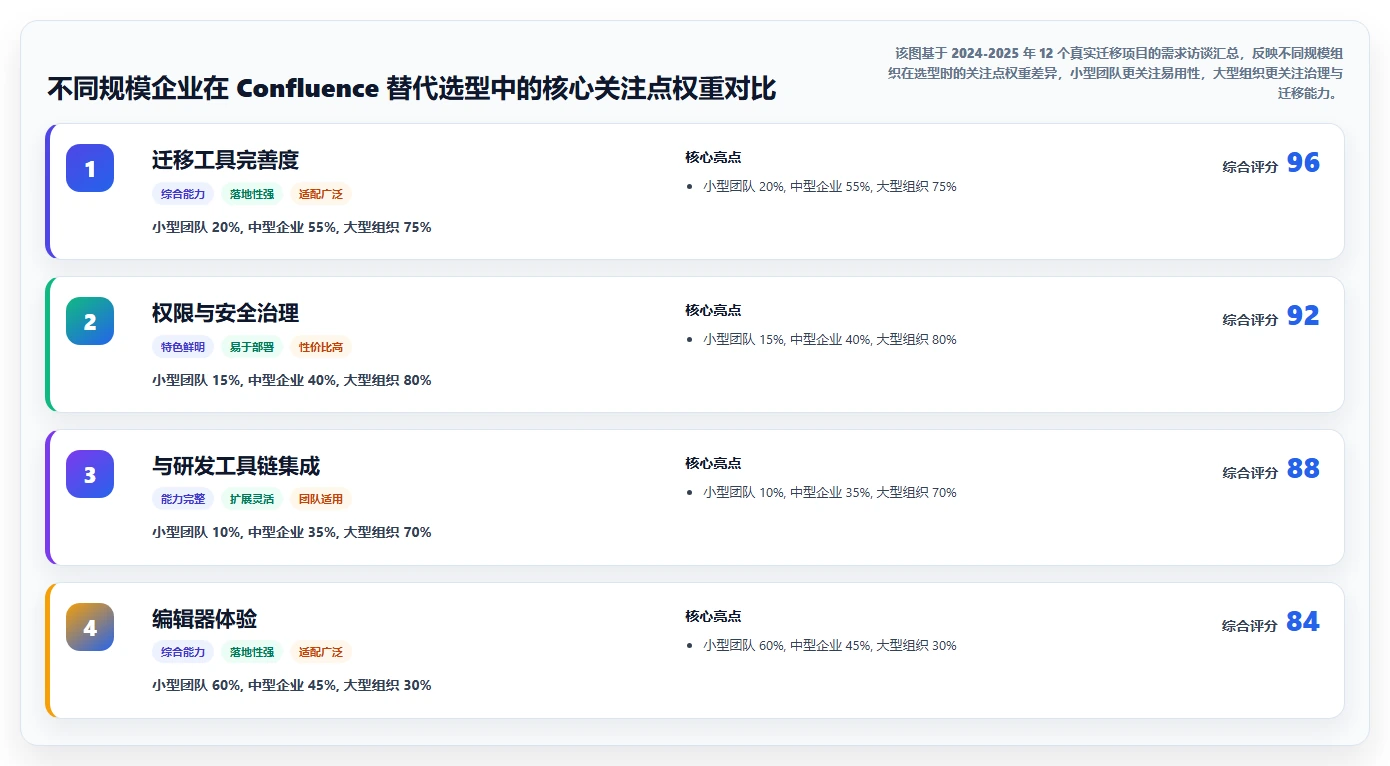Click the rank 1 badge
The width and height of the screenshot is (1390, 766).
pyautogui.click(x=90, y=168)
